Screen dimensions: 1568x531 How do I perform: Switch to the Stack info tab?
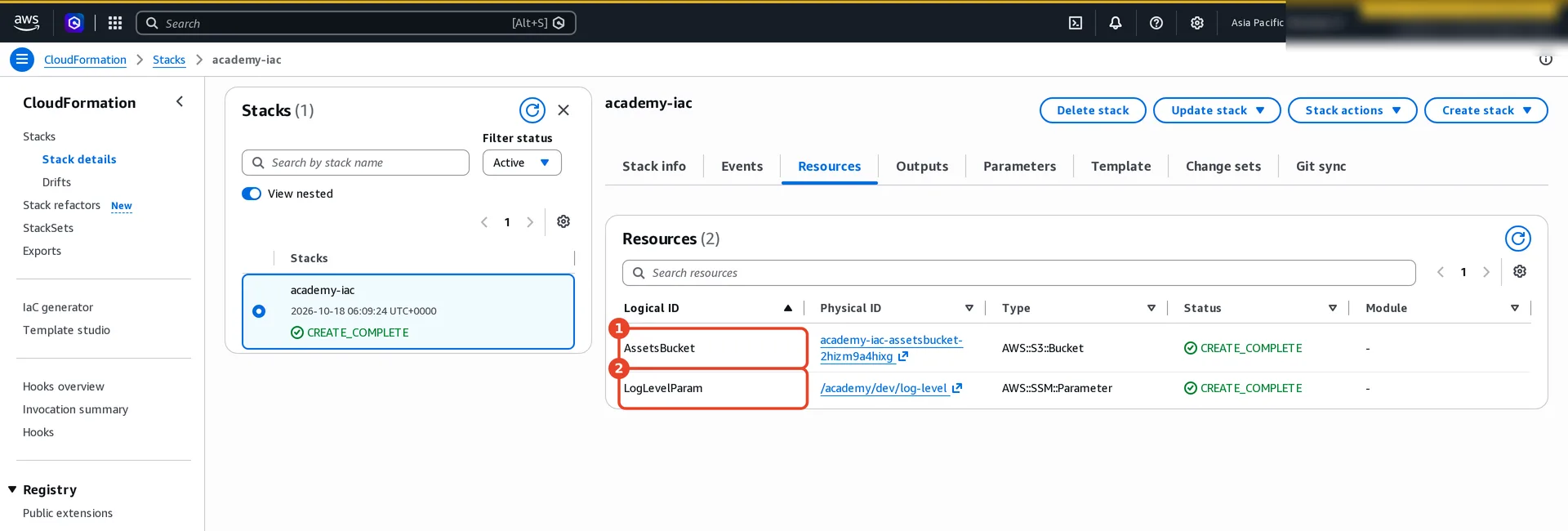click(x=654, y=166)
